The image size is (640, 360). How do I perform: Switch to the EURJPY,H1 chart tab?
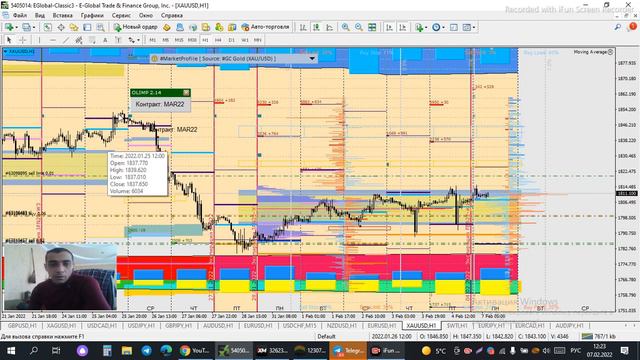pyautogui.click(x=491, y=325)
